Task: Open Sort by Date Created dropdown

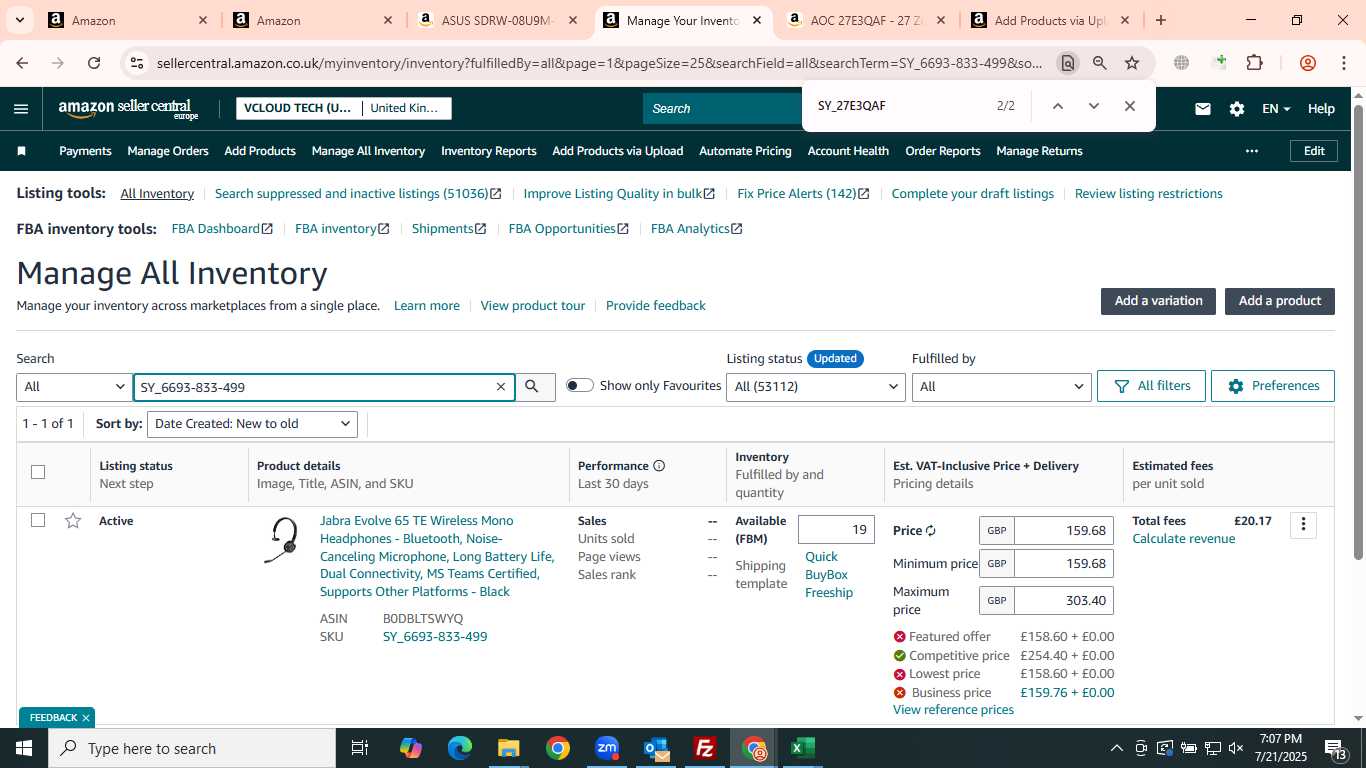Action: tap(252, 424)
